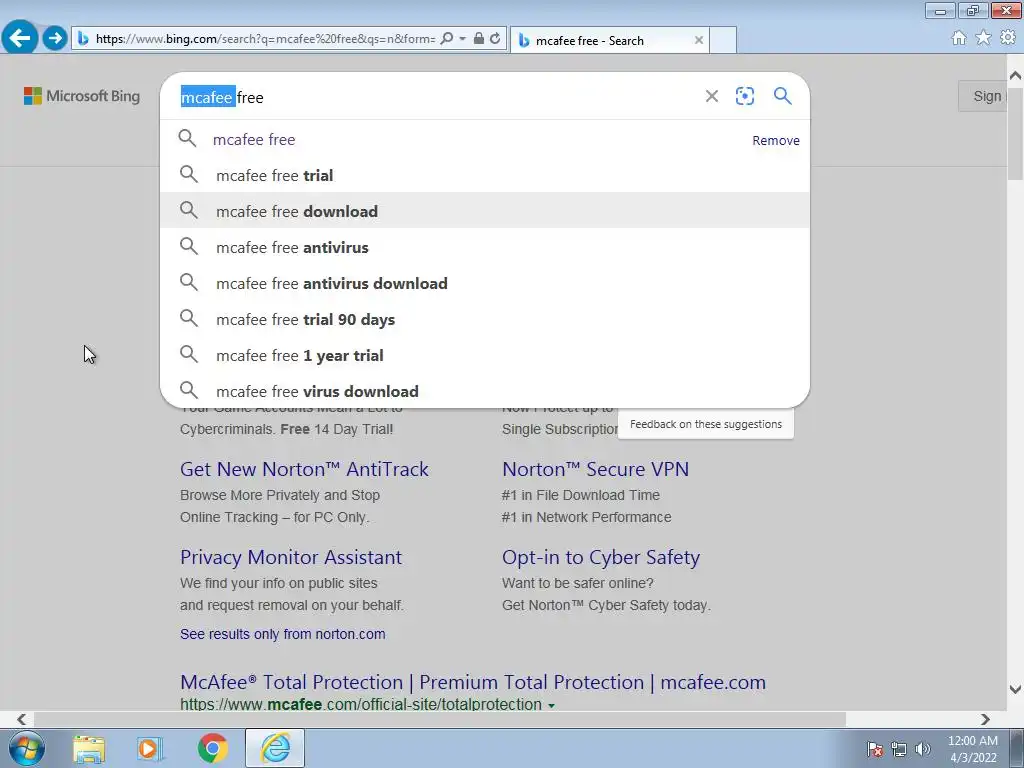The width and height of the screenshot is (1024, 768).
Task: Choose suggestion 'mcafee free antivirus download'
Action: [485, 283]
